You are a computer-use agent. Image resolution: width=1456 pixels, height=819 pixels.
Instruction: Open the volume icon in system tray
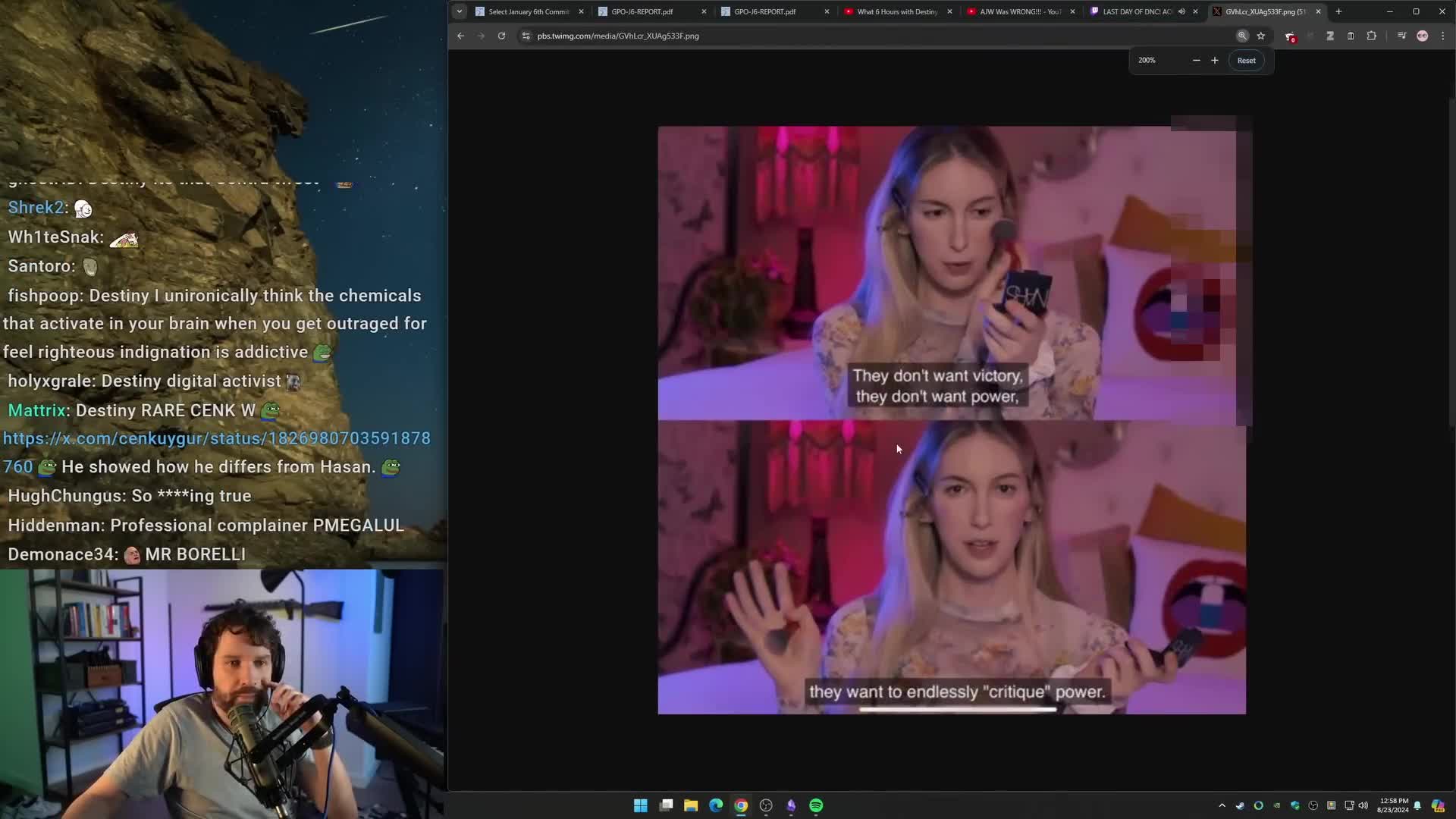tap(1363, 806)
